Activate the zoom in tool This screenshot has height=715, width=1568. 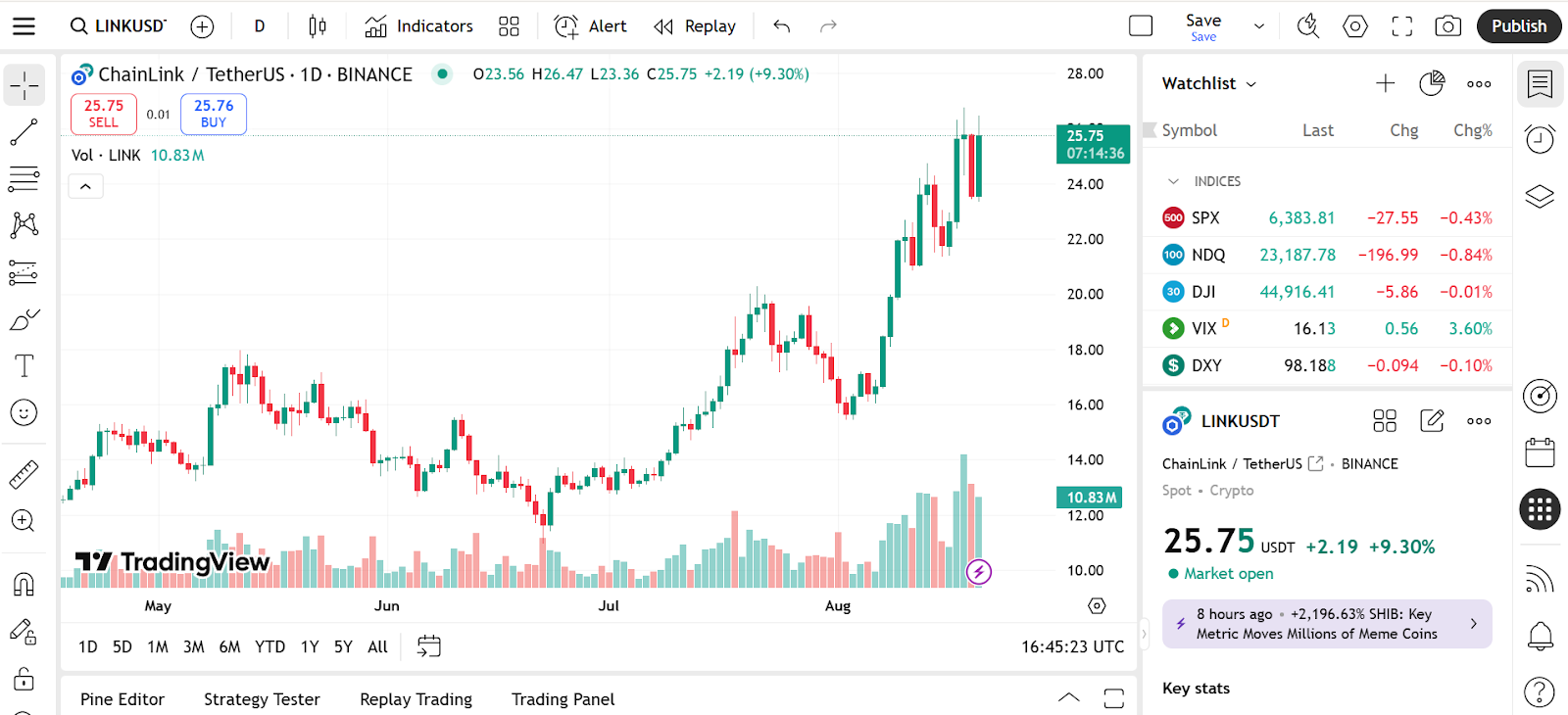(24, 521)
